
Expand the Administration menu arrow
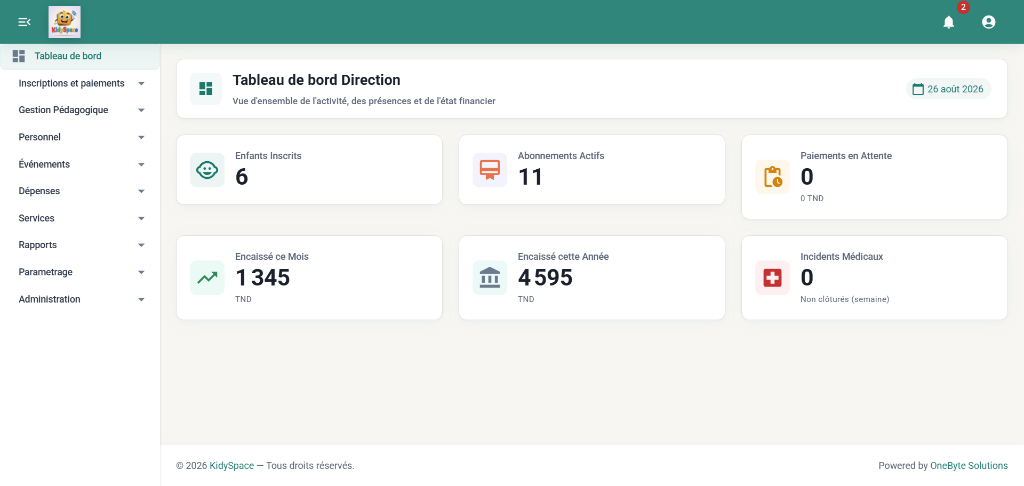[x=141, y=299]
